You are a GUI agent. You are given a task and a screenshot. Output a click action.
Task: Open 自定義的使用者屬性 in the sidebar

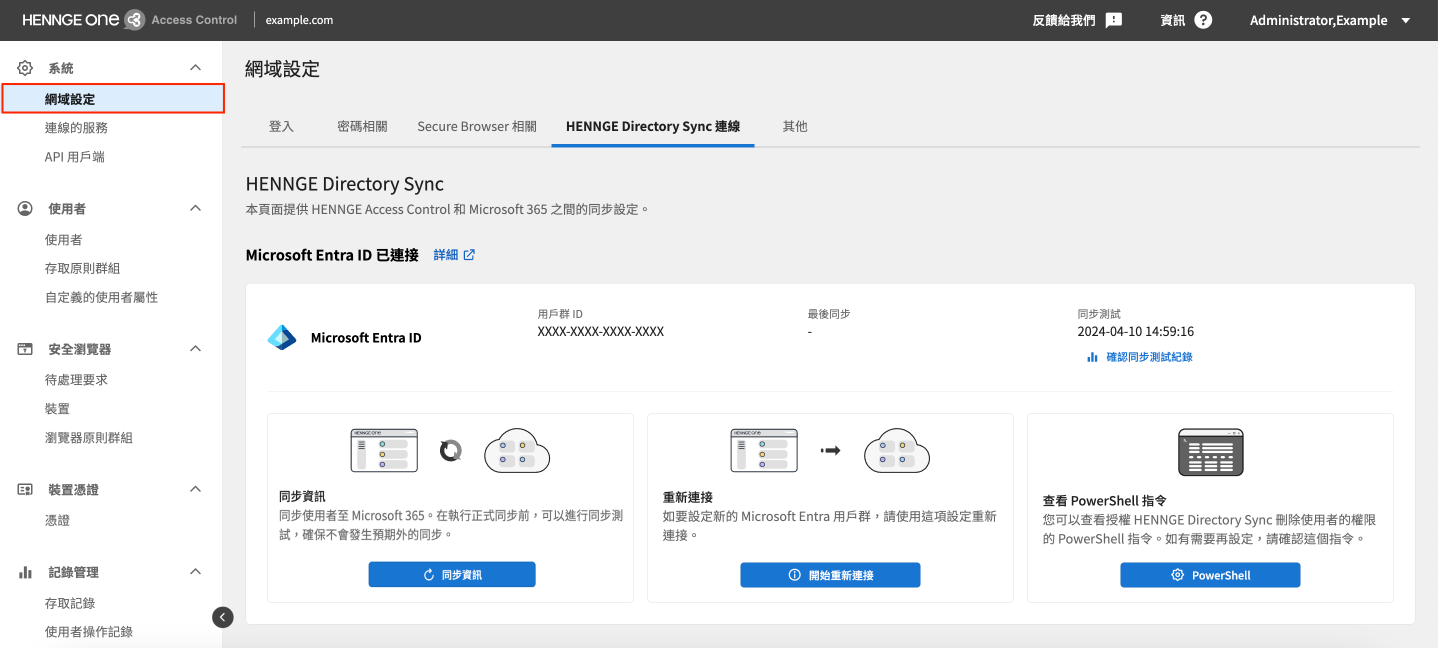pos(101,297)
